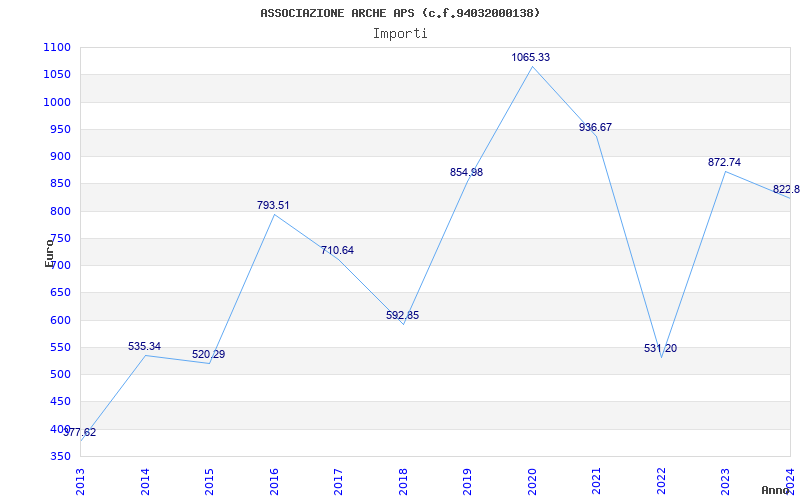Click the 592.85 data label
Viewport: 800px width, 500px height.
[402, 315]
